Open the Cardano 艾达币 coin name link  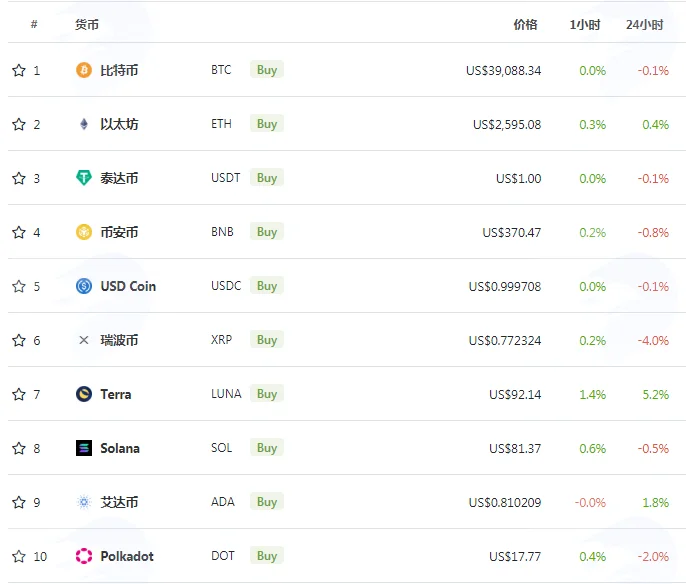119,502
